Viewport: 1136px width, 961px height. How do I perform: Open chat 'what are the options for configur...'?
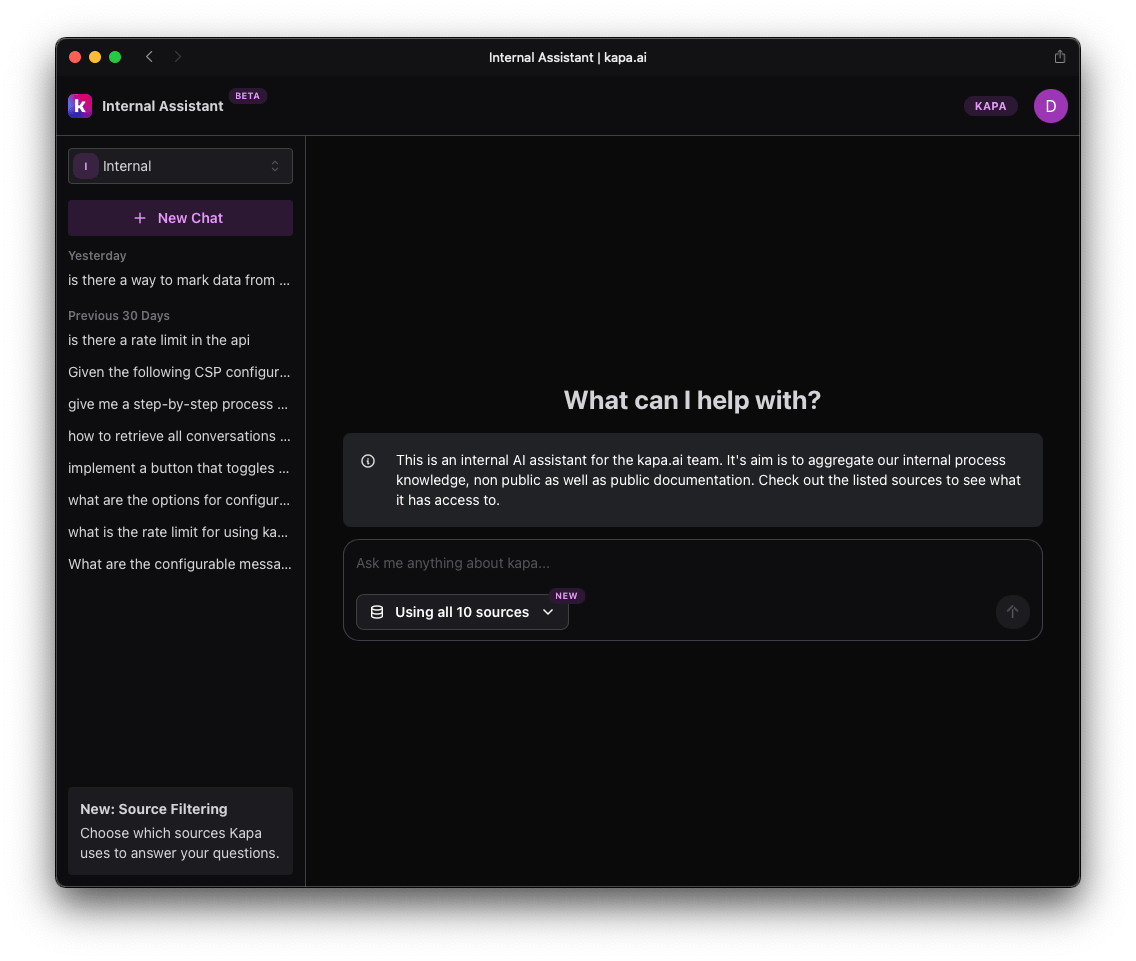pyautogui.click(x=179, y=500)
